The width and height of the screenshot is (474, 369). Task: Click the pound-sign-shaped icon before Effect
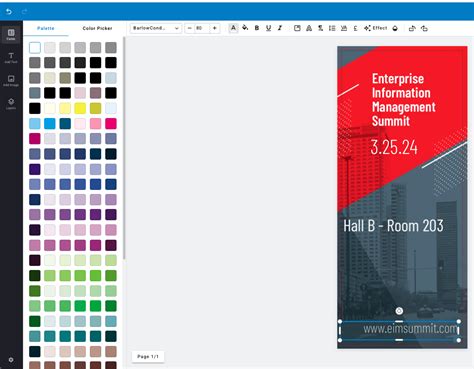tap(355, 28)
